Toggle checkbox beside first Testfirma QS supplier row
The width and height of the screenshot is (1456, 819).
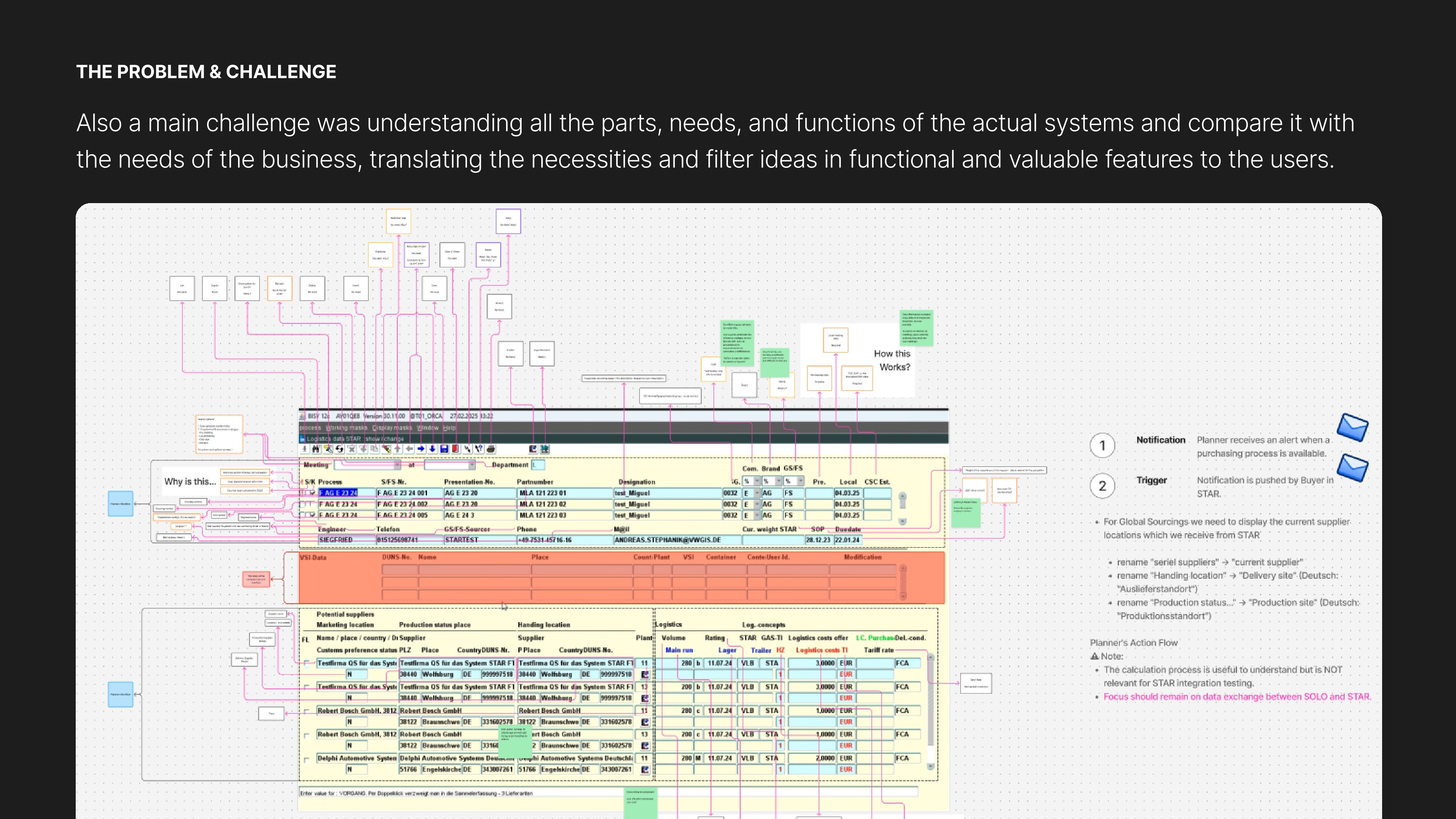[x=307, y=663]
